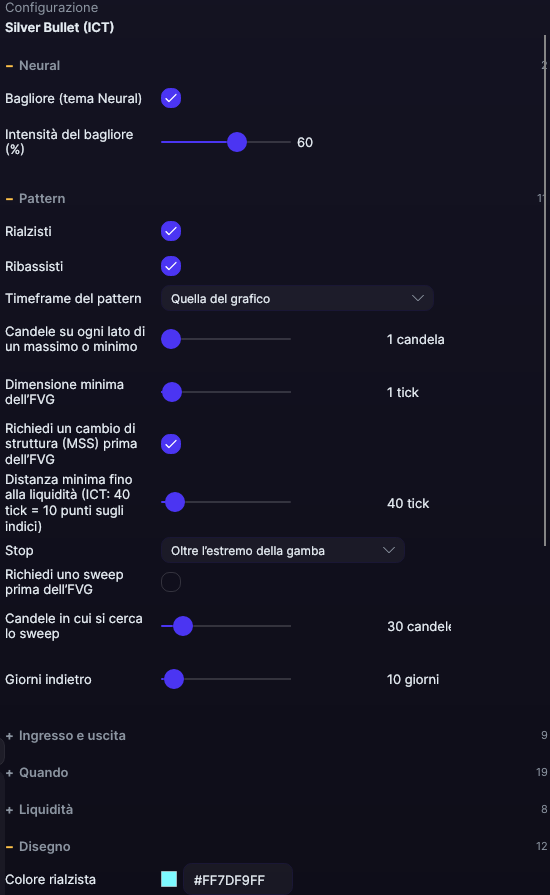
Task: Uncheck the Rialzisti checkbox
Action: (171, 231)
